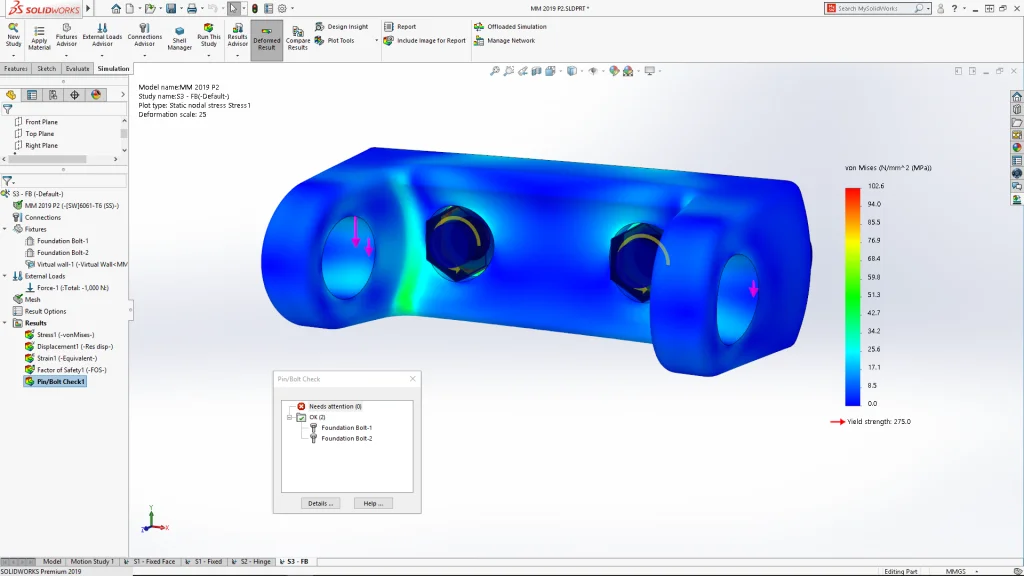Image resolution: width=1024 pixels, height=576 pixels.
Task: Select Foundation Bolt-1 under Fixtures
Action: [63, 241]
